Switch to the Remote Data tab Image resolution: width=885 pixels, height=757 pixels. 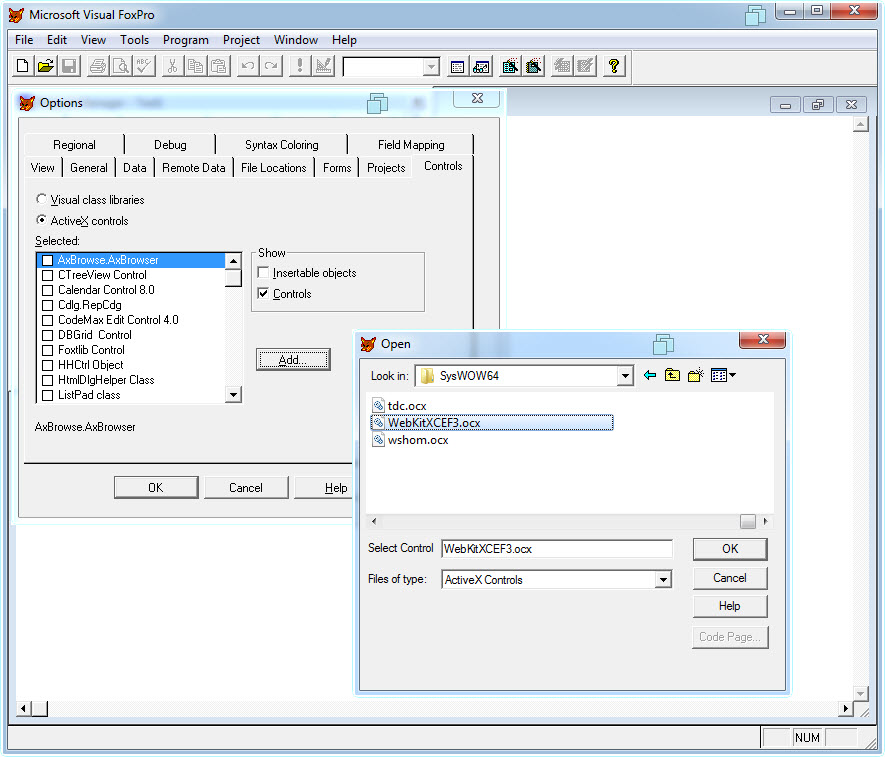193,168
